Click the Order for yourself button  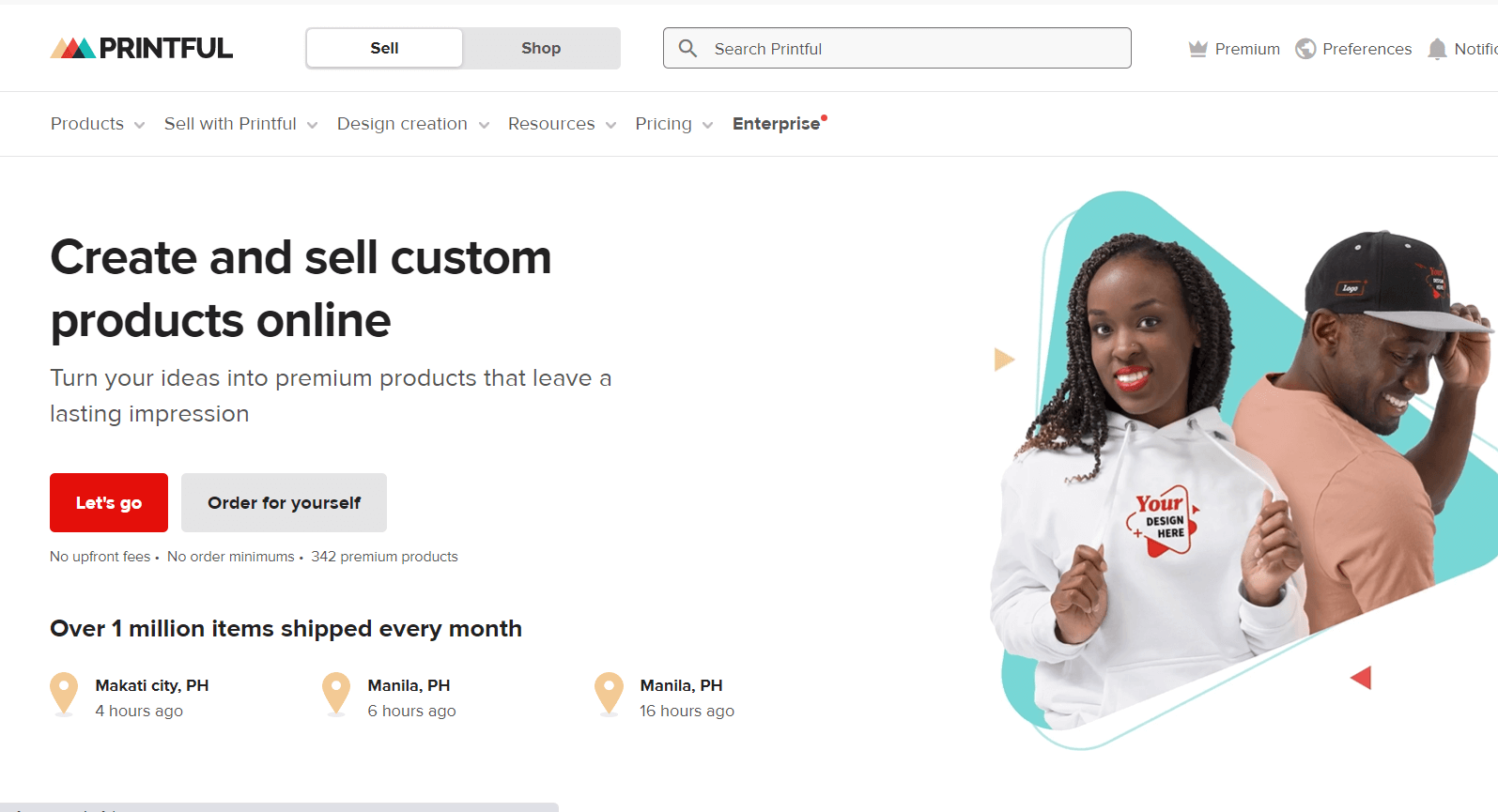coord(284,503)
